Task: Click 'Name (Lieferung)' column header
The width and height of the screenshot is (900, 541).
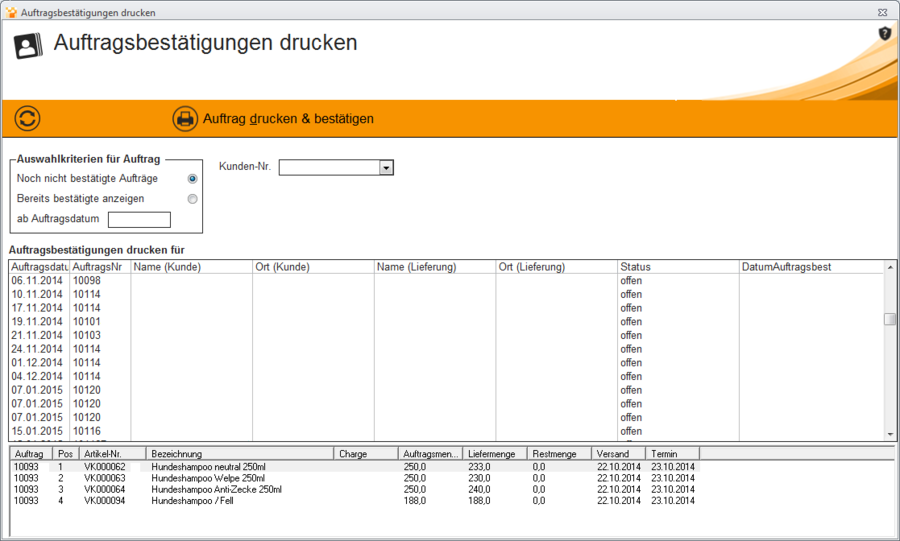Action: (435, 267)
